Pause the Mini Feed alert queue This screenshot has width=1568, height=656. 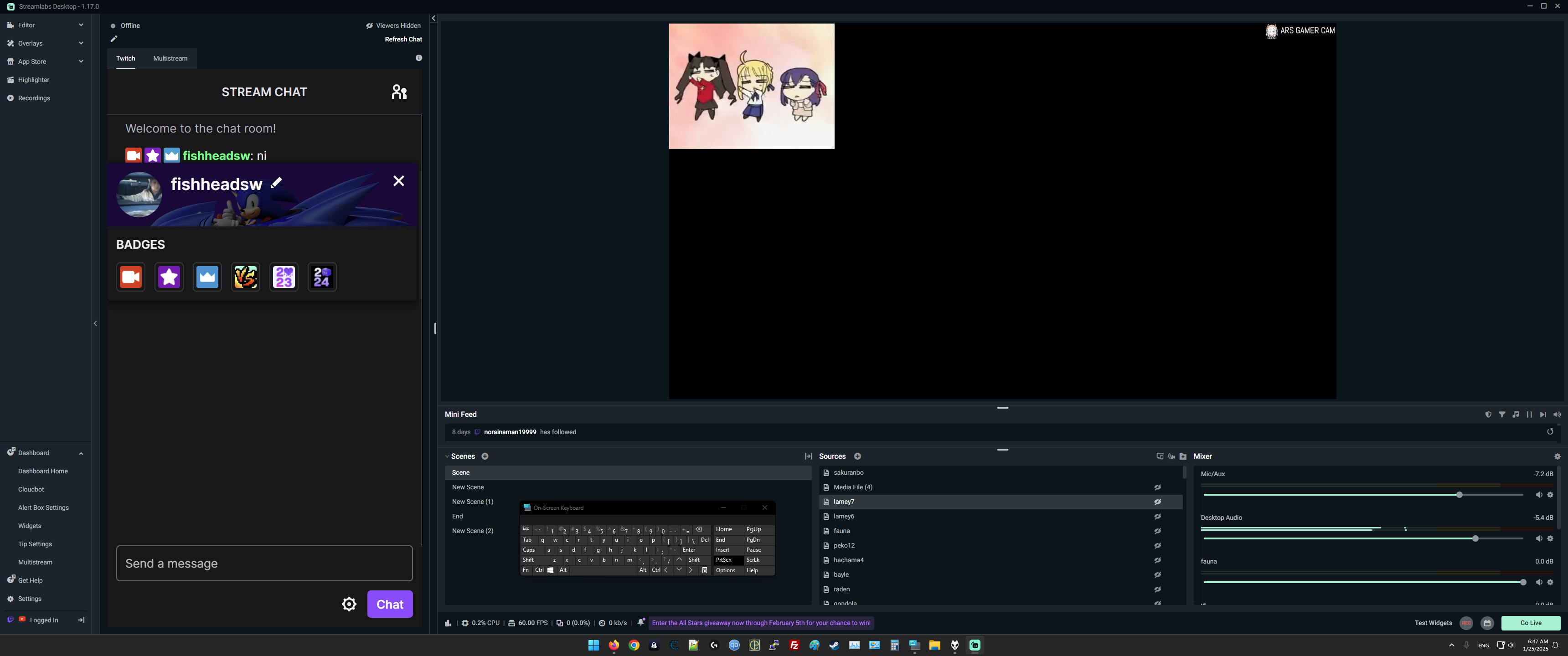[1529, 415]
